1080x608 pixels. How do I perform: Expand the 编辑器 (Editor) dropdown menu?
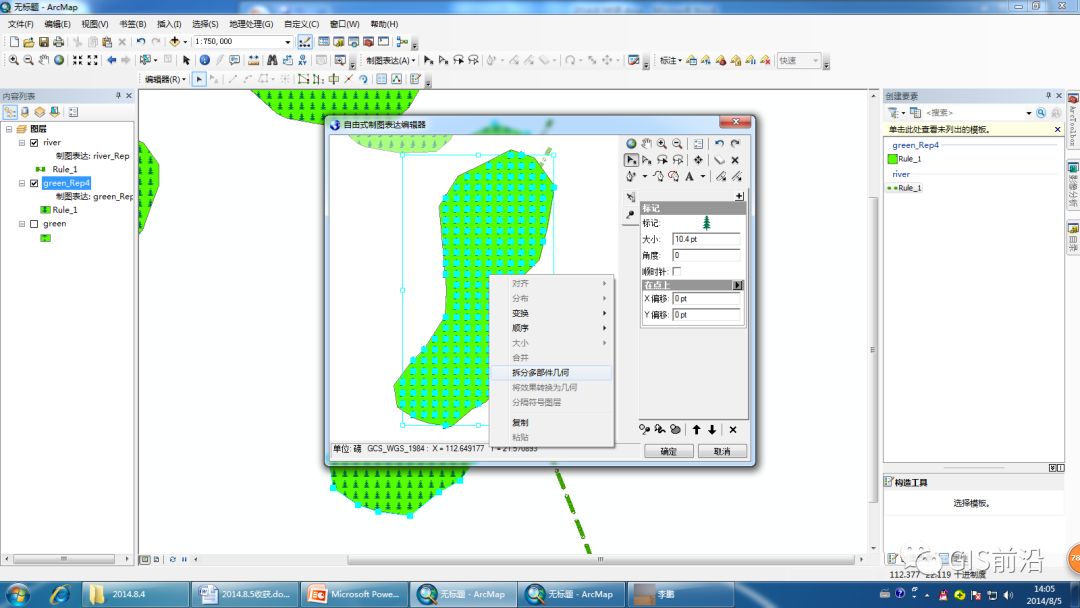click(164, 79)
